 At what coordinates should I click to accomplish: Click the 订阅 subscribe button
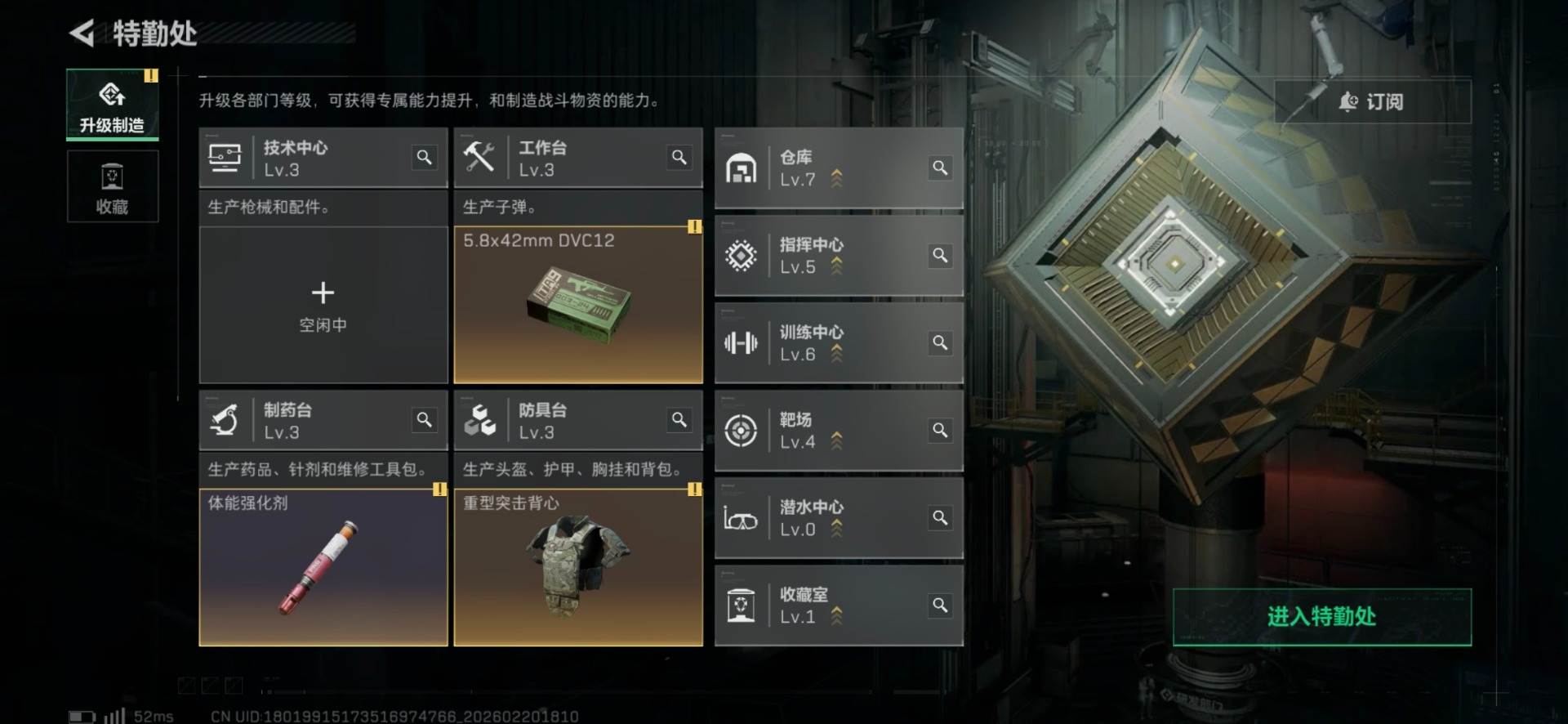tap(1373, 101)
